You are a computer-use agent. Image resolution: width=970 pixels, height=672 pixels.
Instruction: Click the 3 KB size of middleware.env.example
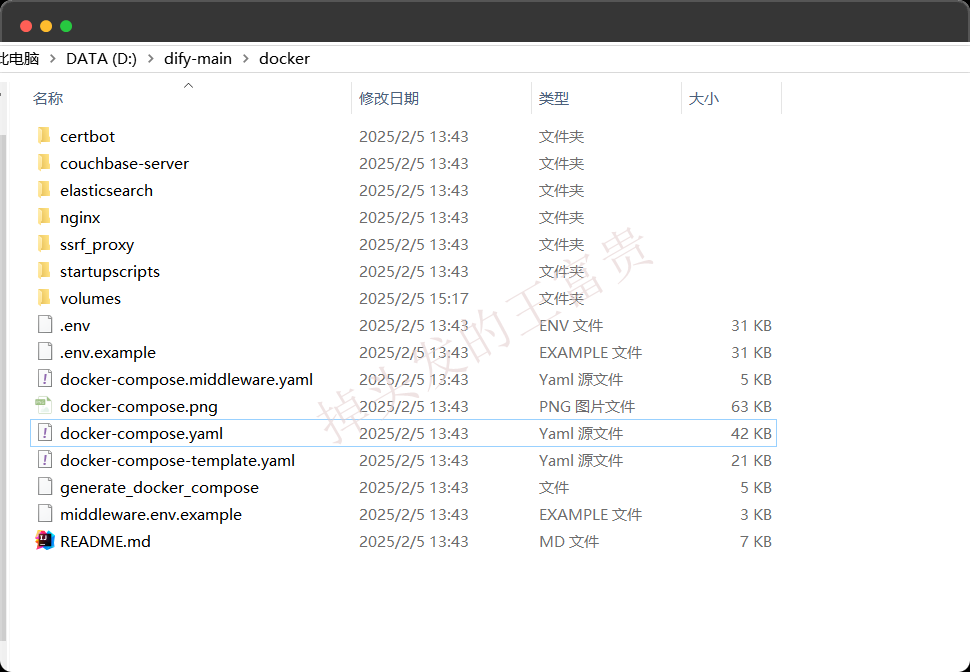pyautogui.click(x=756, y=515)
